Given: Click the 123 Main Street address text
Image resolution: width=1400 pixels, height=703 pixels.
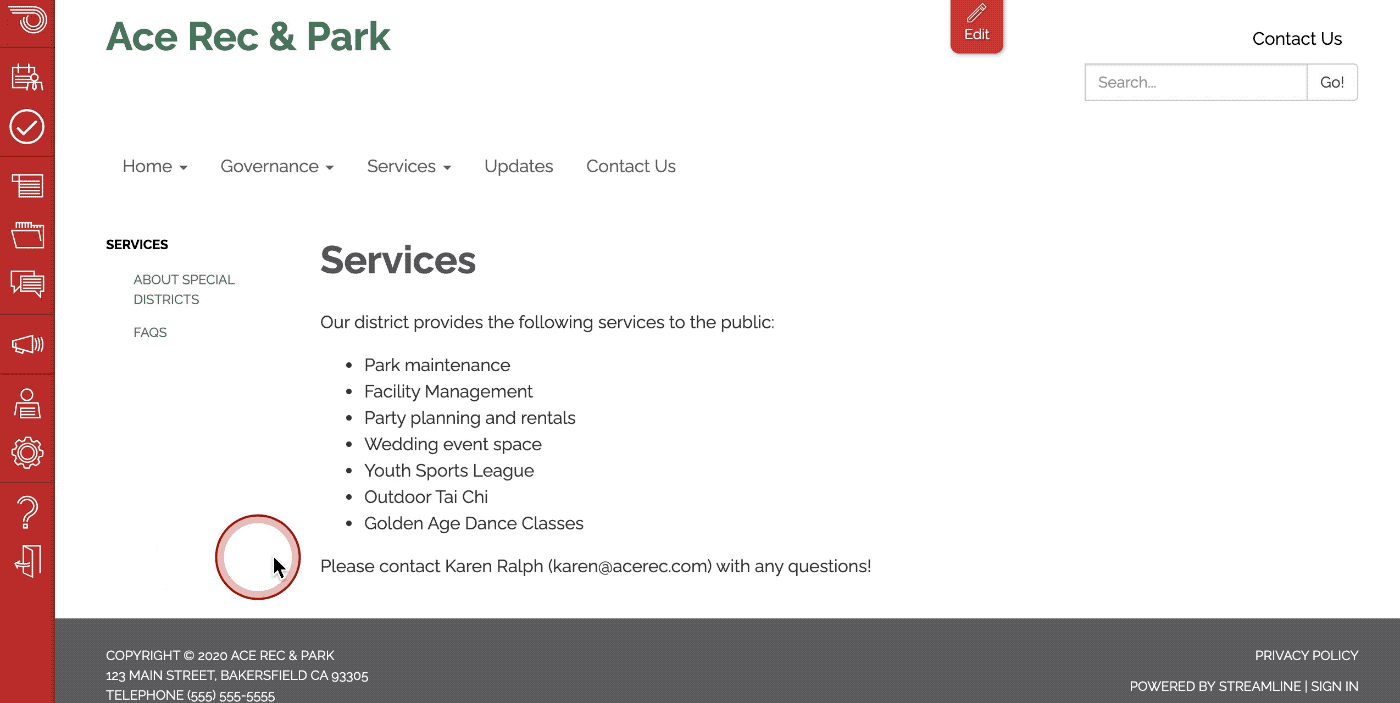Looking at the screenshot, I should point(237,675).
